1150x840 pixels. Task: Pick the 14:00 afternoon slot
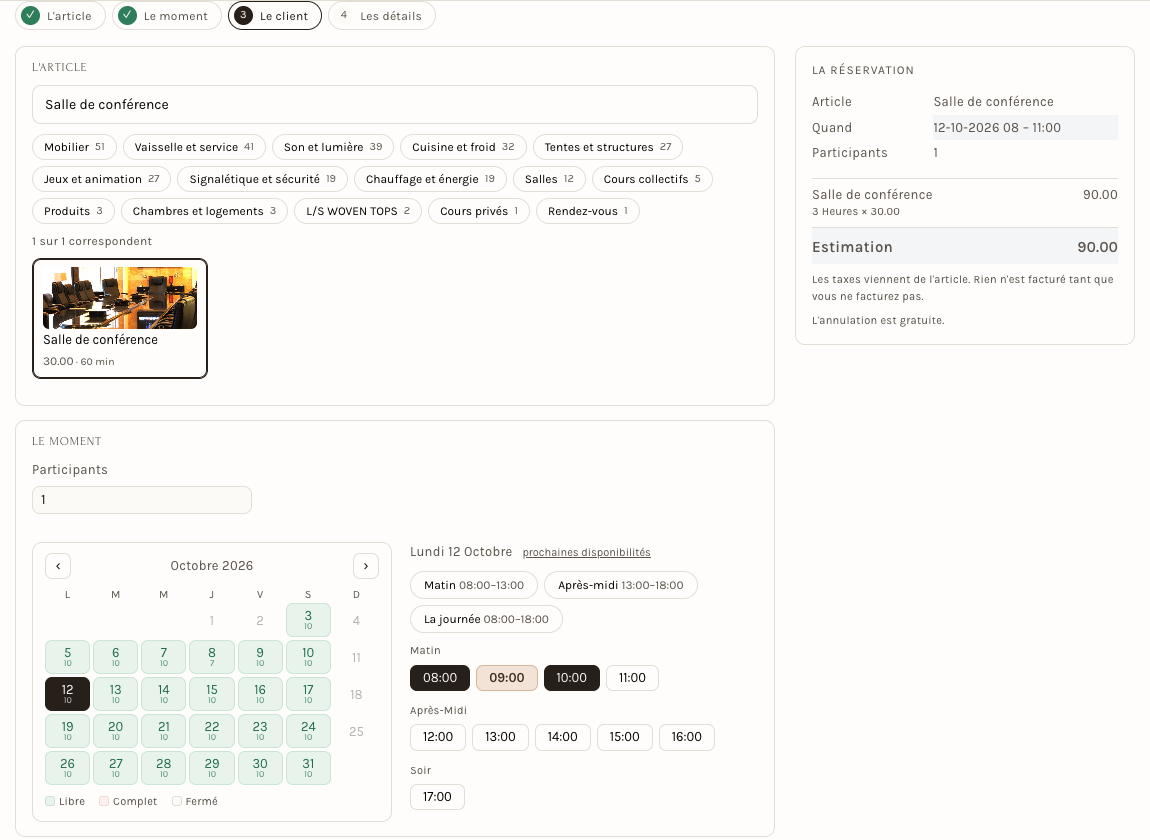(x=563, y=737)
